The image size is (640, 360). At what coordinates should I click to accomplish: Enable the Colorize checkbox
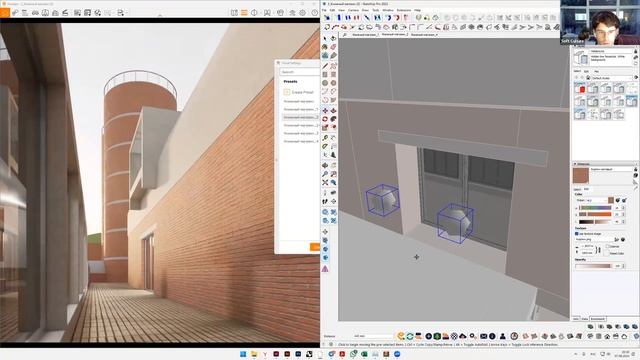point(608,247)
